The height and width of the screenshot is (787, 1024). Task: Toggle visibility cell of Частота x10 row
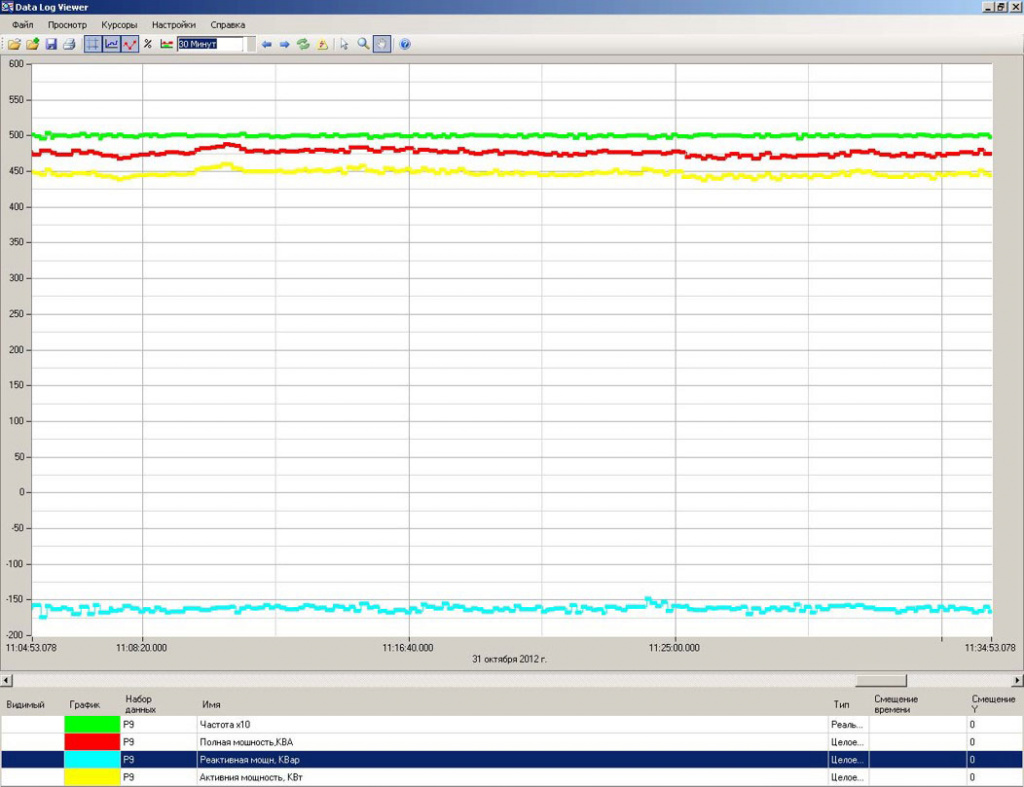click(33, 724)
